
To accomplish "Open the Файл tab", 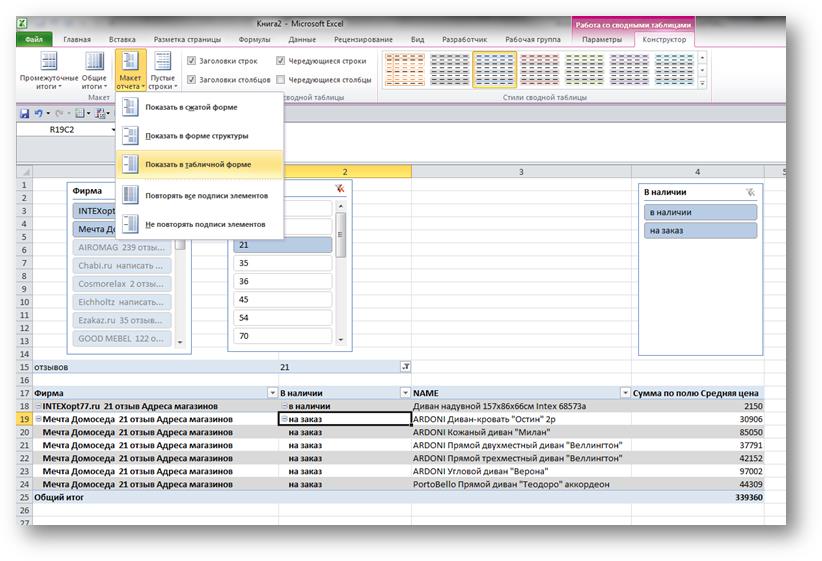I will point(34,39).
